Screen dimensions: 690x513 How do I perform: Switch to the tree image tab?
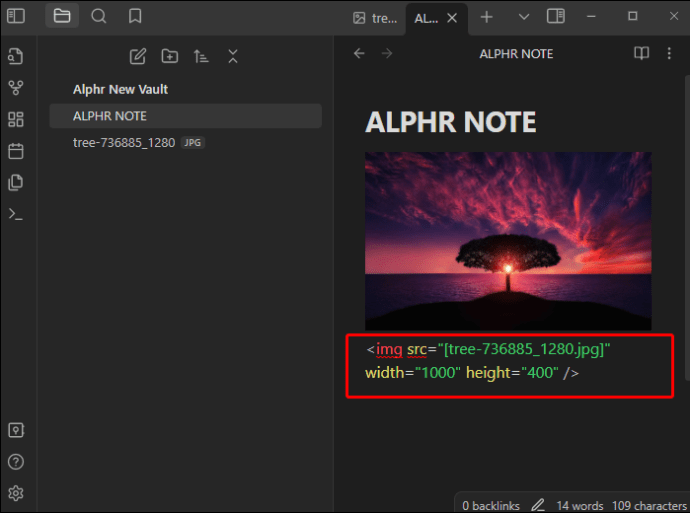pos(375,18)
